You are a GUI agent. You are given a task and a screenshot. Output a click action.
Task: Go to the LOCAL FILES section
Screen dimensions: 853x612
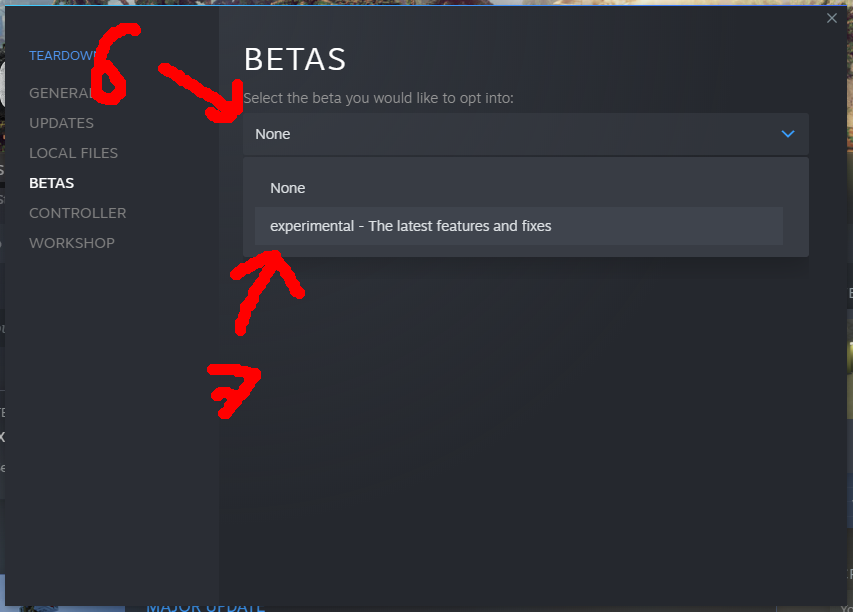coord(73,153)
